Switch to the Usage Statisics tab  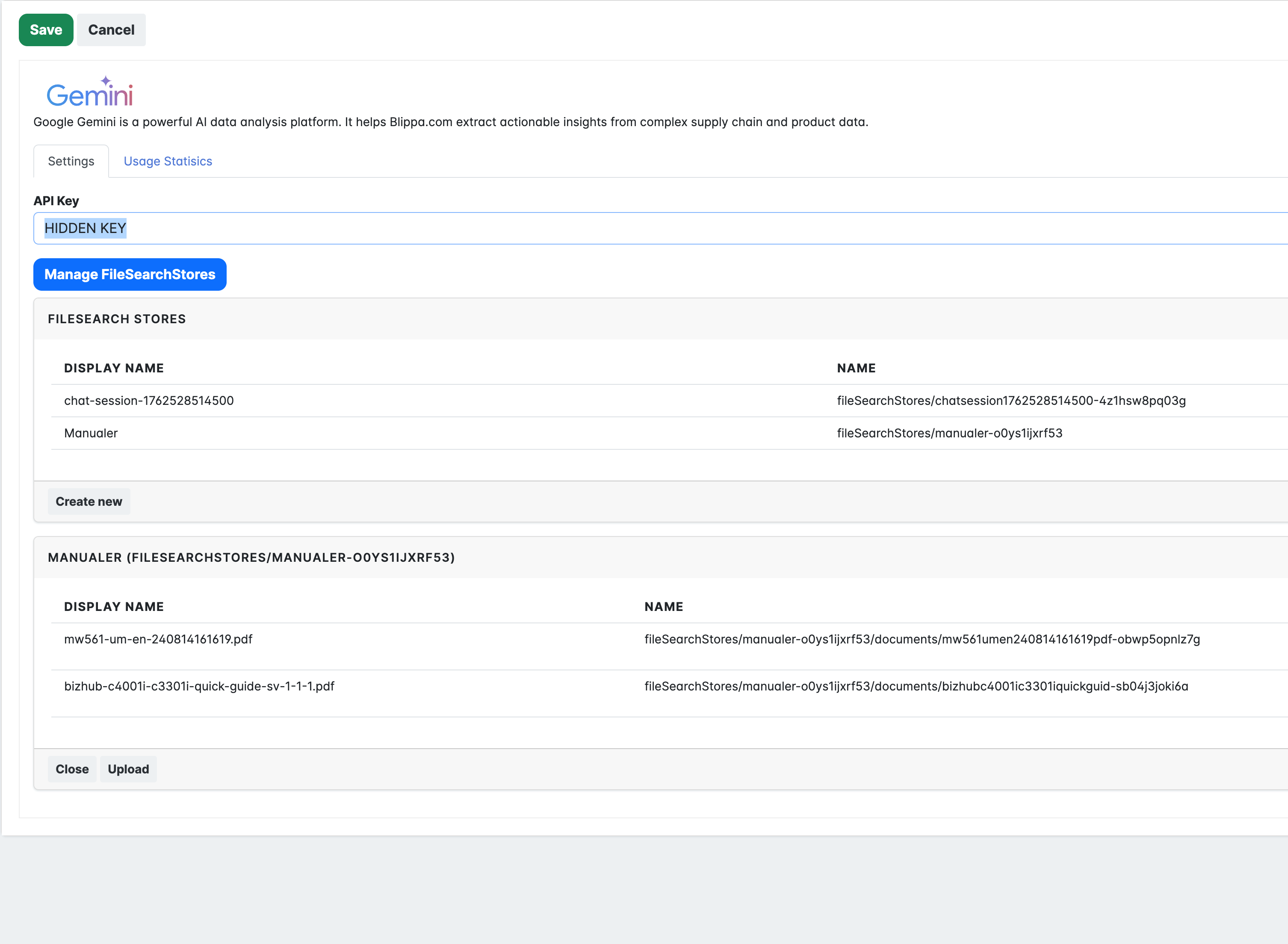[168, 161]
